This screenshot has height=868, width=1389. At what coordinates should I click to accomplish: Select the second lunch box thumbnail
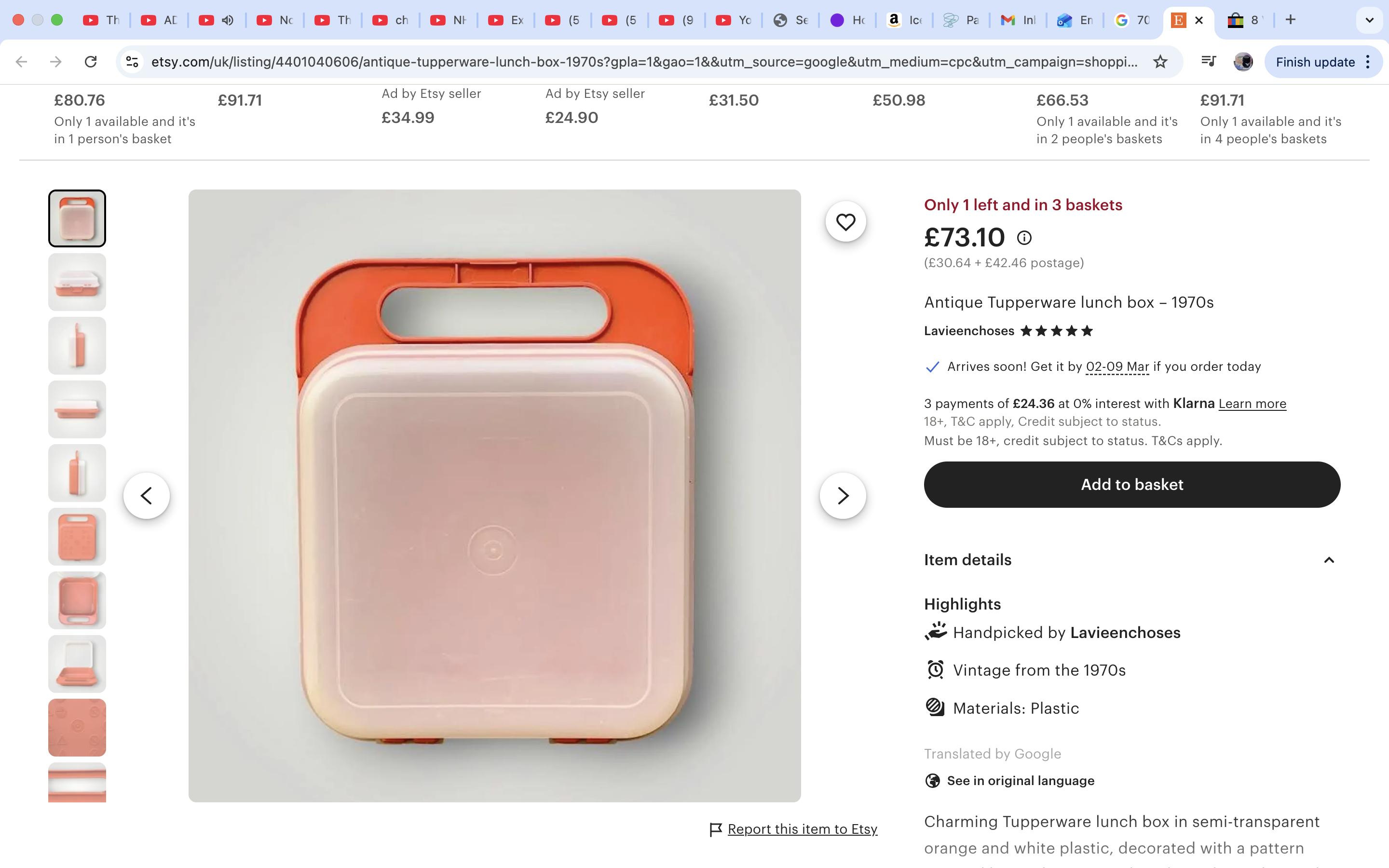(x=77, y=283)
